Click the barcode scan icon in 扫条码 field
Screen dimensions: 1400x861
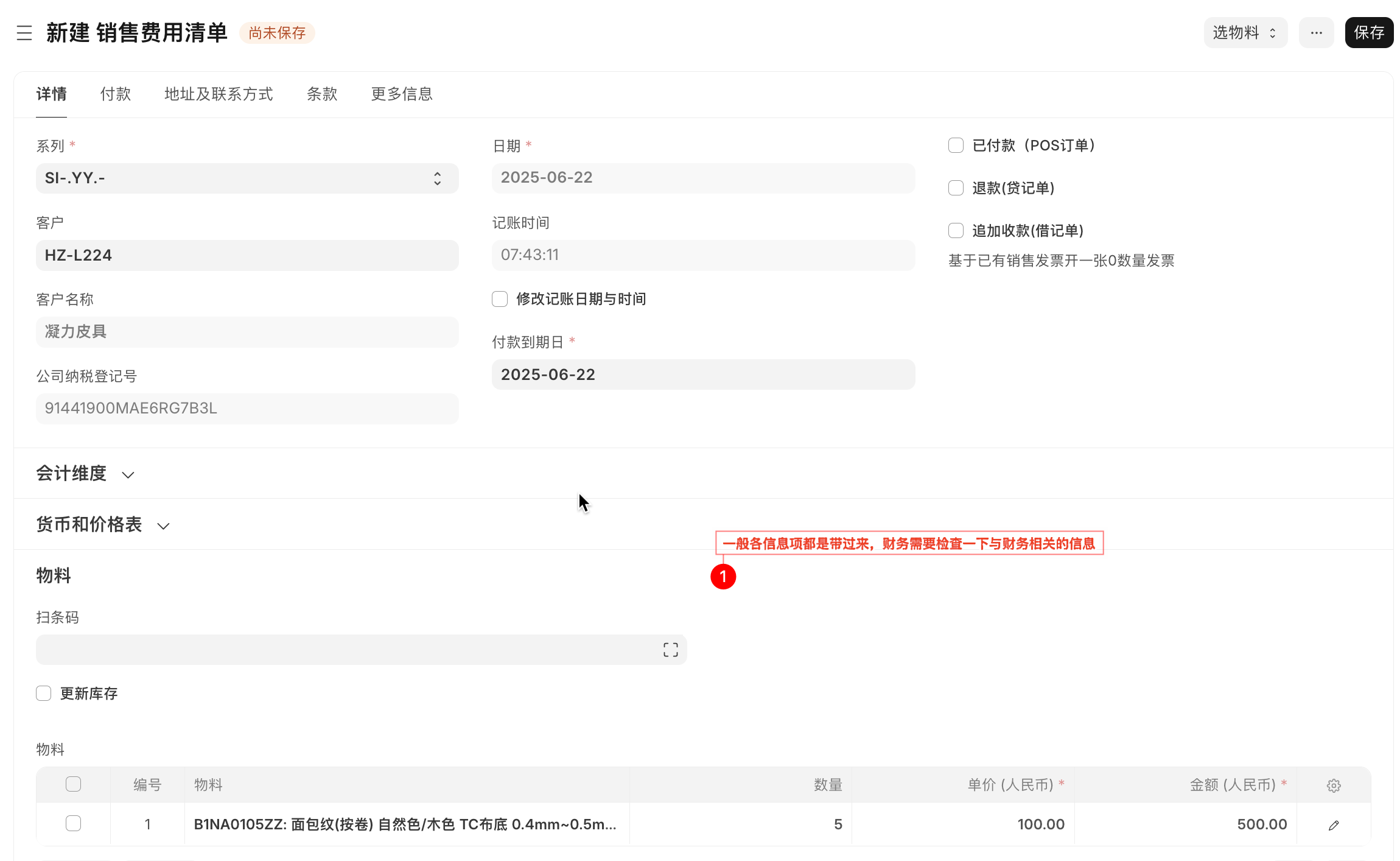click(670, 649)
